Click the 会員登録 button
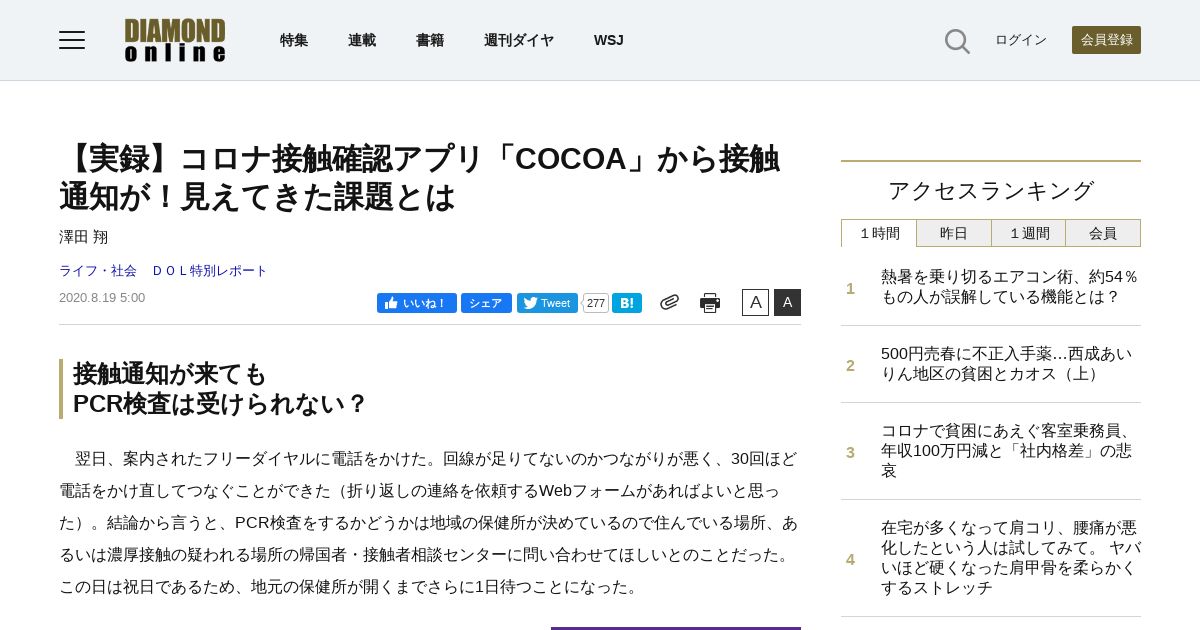The width and height of the screenshot is (1200, 630). (1106, 40)
